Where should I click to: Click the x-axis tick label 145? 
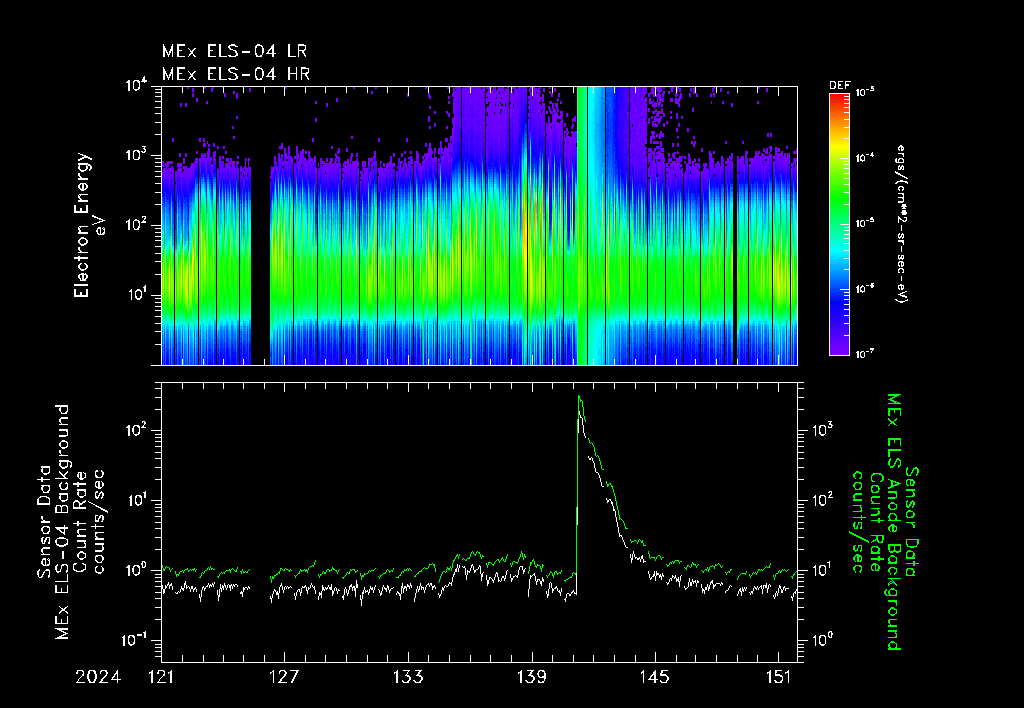click(655, 677)
